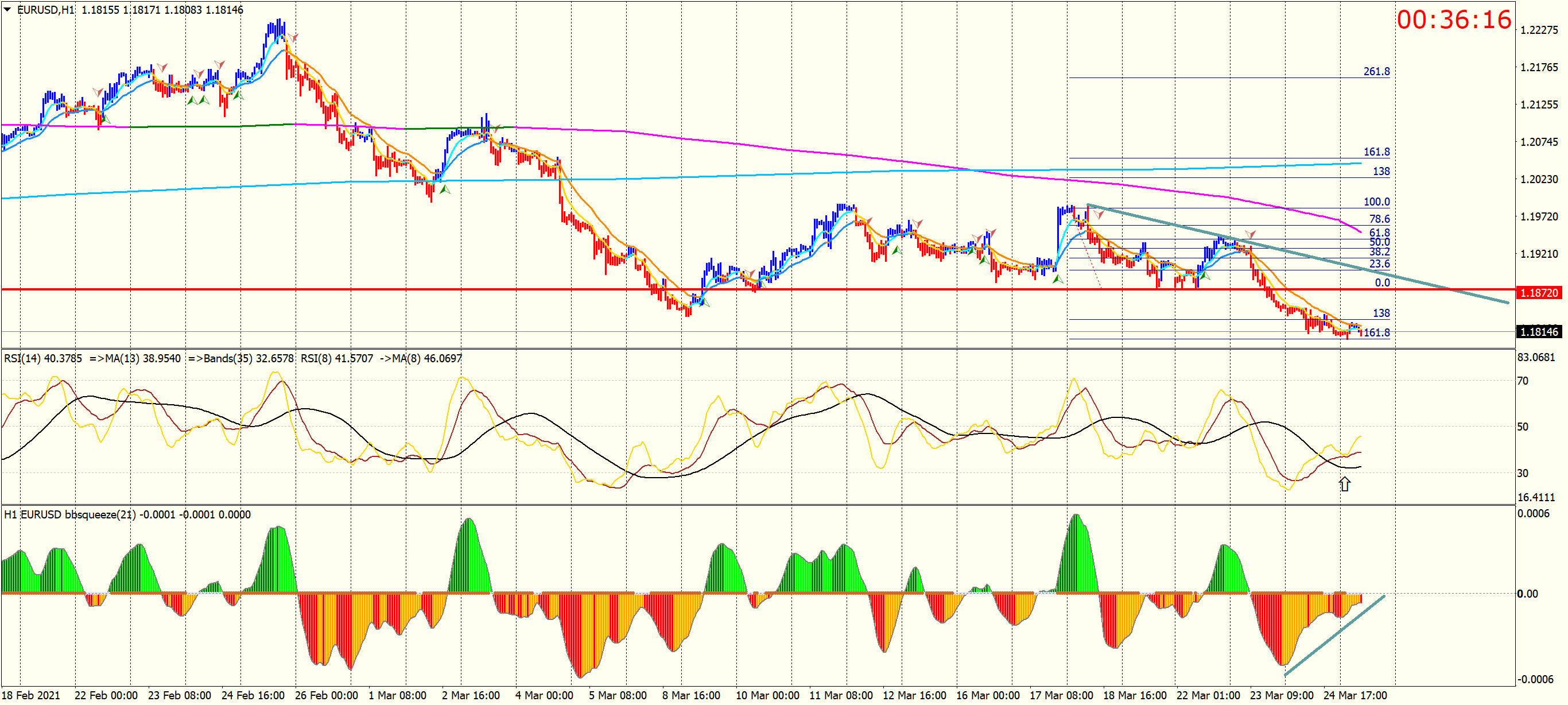Screen dimensions: 1568x705
Task: Click the EURUSD,H1 symbol title text
Action: click(45, 10)
